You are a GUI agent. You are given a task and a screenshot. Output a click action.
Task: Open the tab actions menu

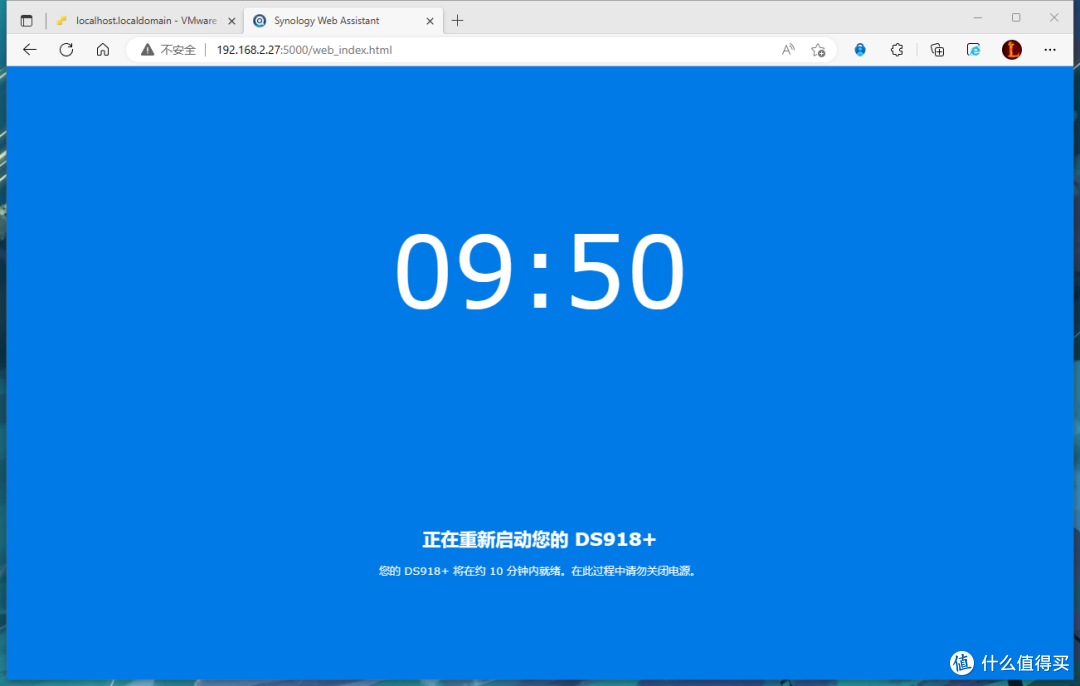(x=26, y=19)
